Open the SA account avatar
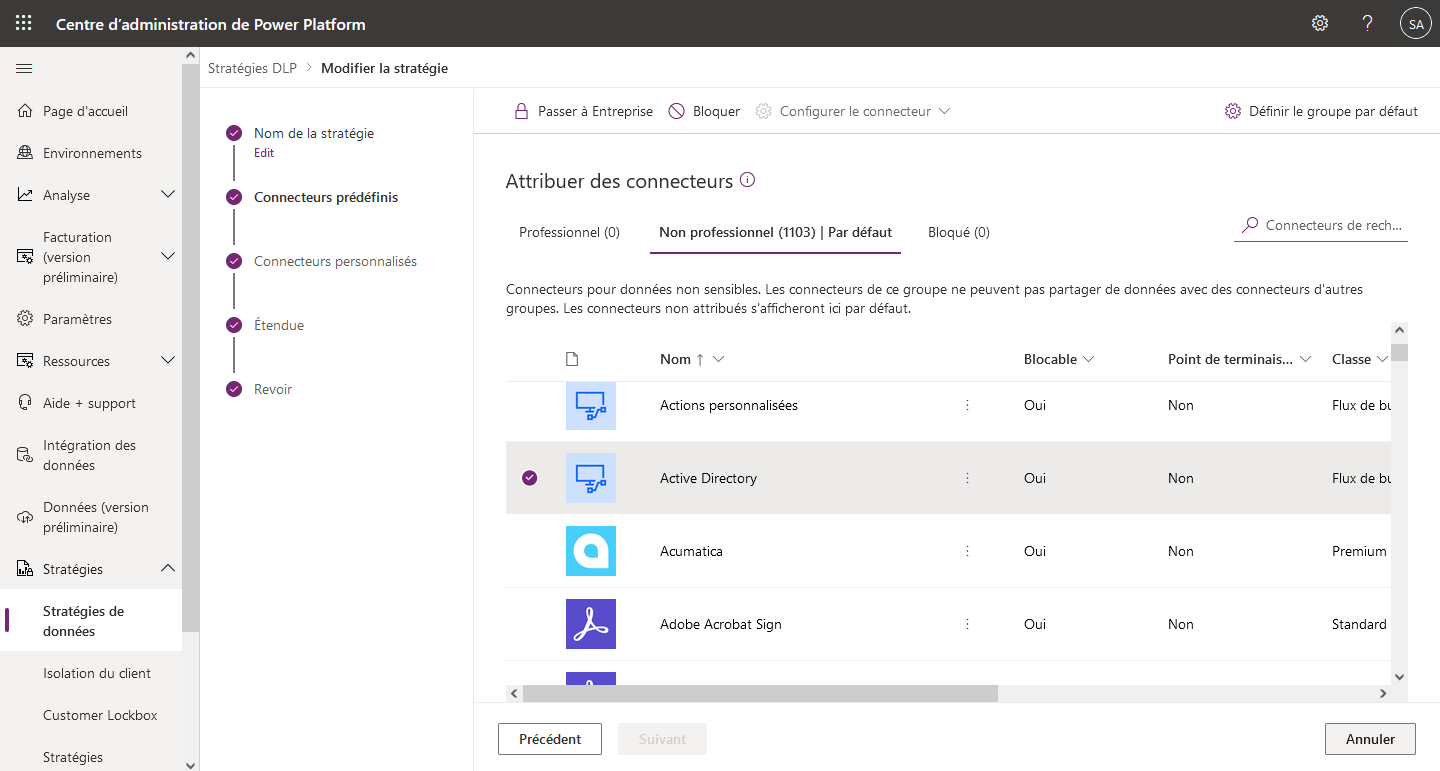1440x771 pixels. coord(1415,23)
